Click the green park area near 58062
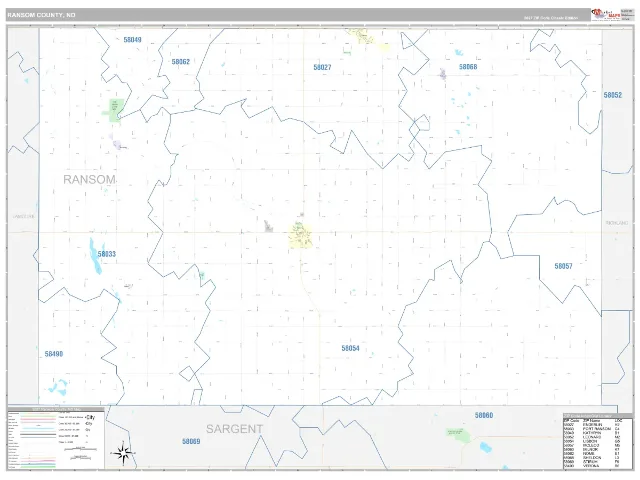Viewport: 640px width, 480px height. tap(113, 110)
